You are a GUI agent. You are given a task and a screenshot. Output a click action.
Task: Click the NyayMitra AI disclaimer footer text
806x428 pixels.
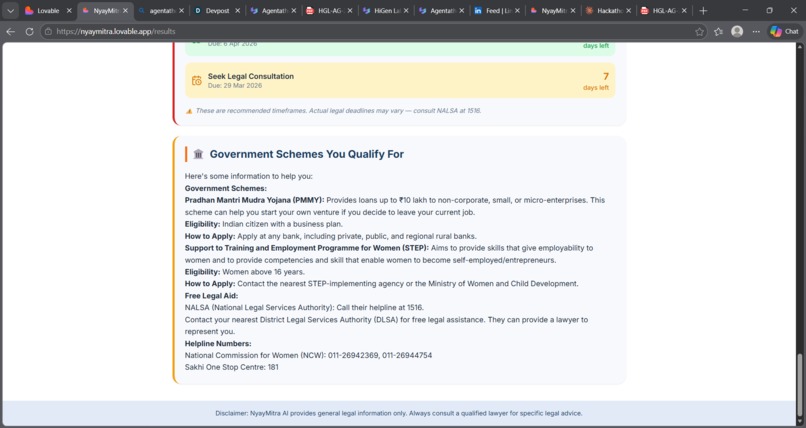(x=399, y=413)
